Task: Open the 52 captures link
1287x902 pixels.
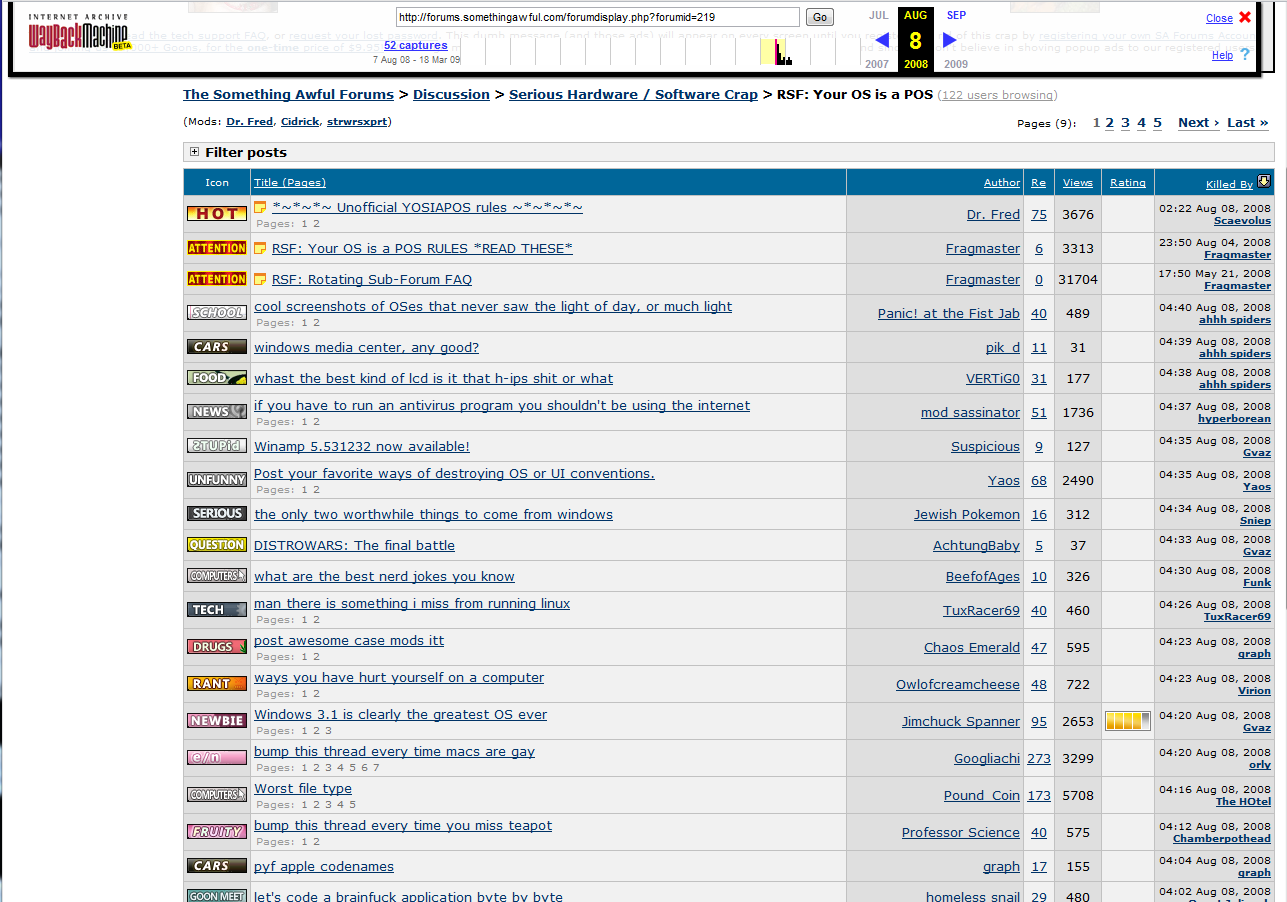Action: [x=415, y=45]
